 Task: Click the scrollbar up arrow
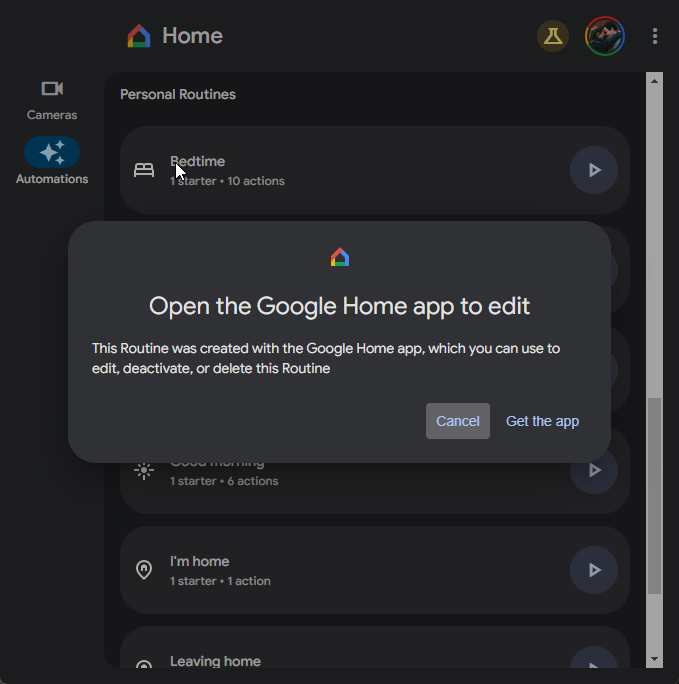(x=655, y=80)
